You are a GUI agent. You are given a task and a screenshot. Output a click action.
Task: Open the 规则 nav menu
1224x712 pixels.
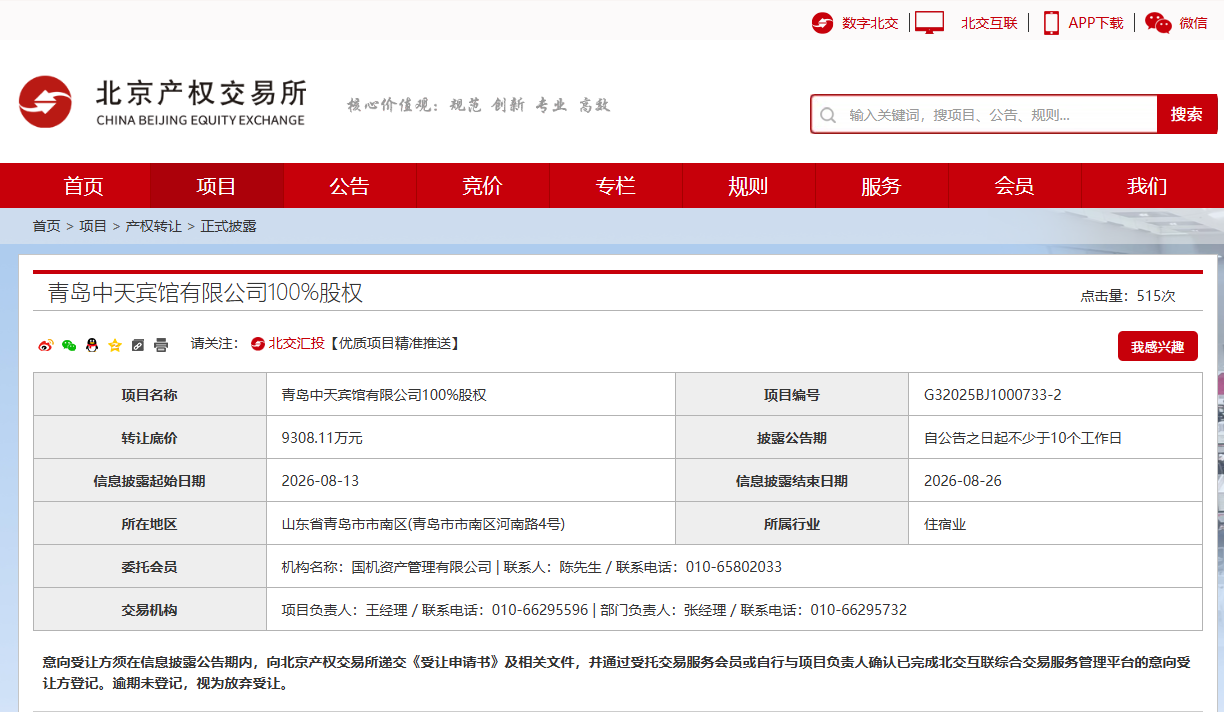pyautogui.click(x=748, y=186)
